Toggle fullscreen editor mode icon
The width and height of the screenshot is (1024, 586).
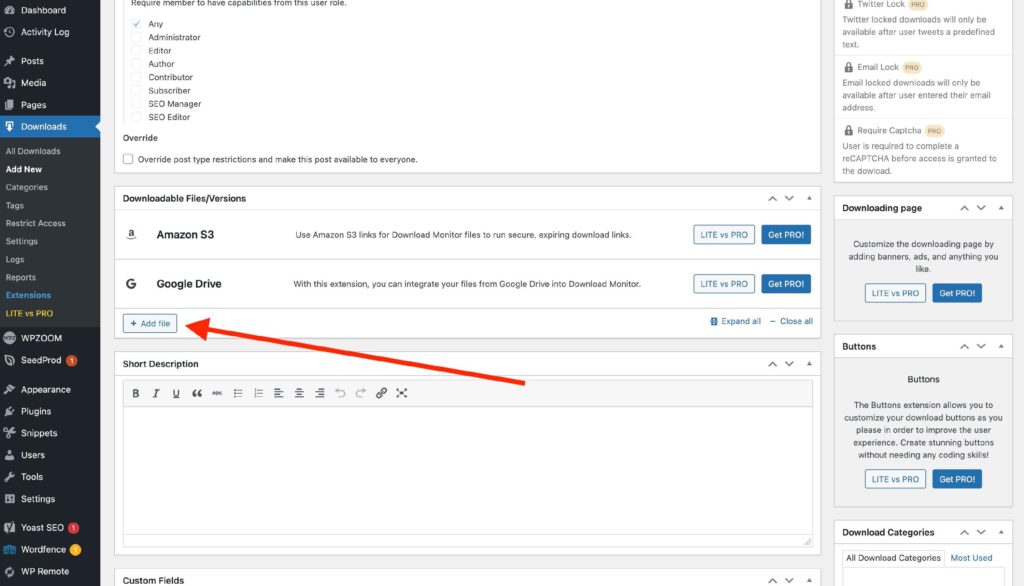pyautogui.click(x=402, y=393)
